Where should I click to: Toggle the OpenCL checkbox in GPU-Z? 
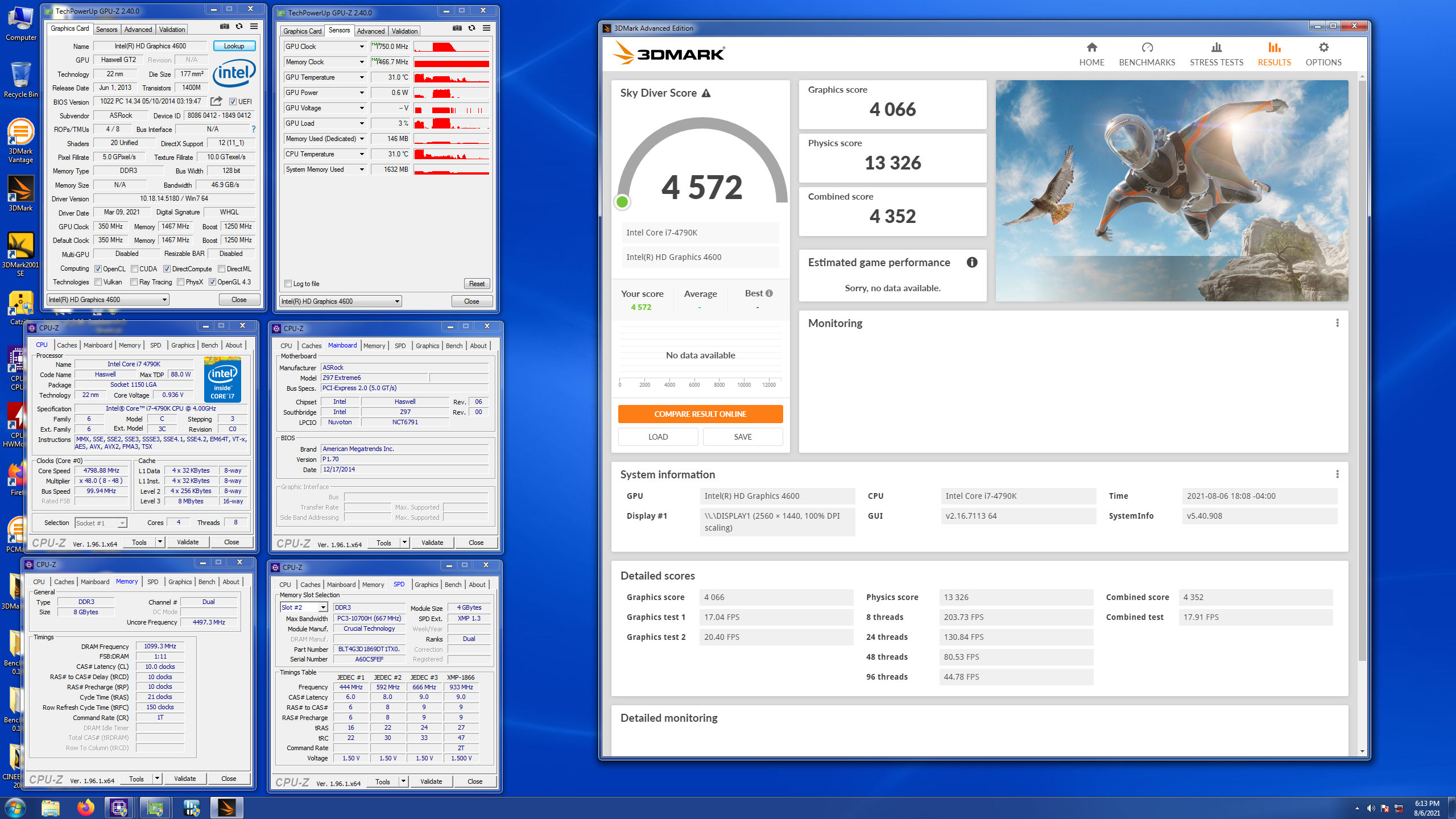coord(98,269)
